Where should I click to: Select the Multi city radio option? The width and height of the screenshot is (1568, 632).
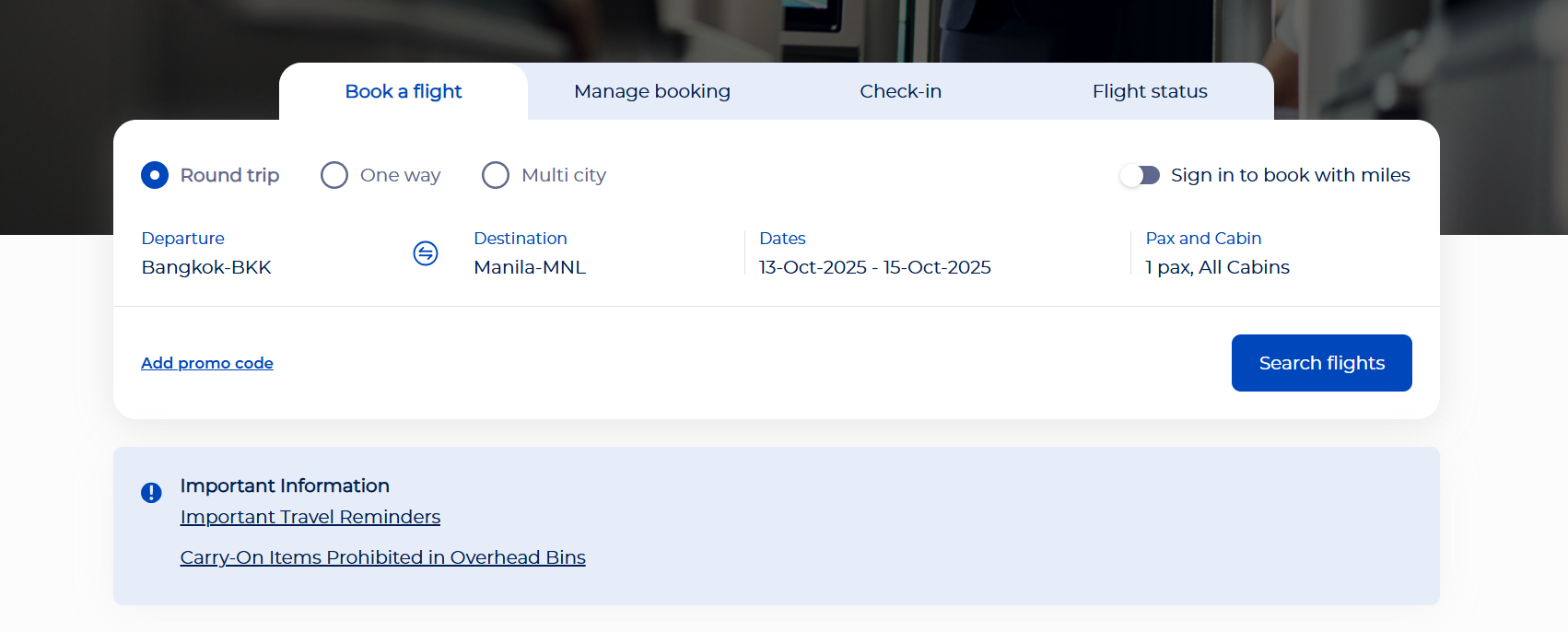(496, 175)
